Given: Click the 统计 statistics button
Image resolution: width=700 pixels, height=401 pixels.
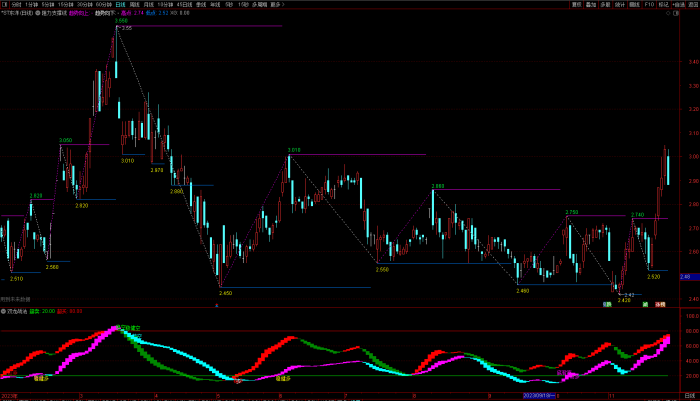Looking at the screenshot, I should click(620, 4).
